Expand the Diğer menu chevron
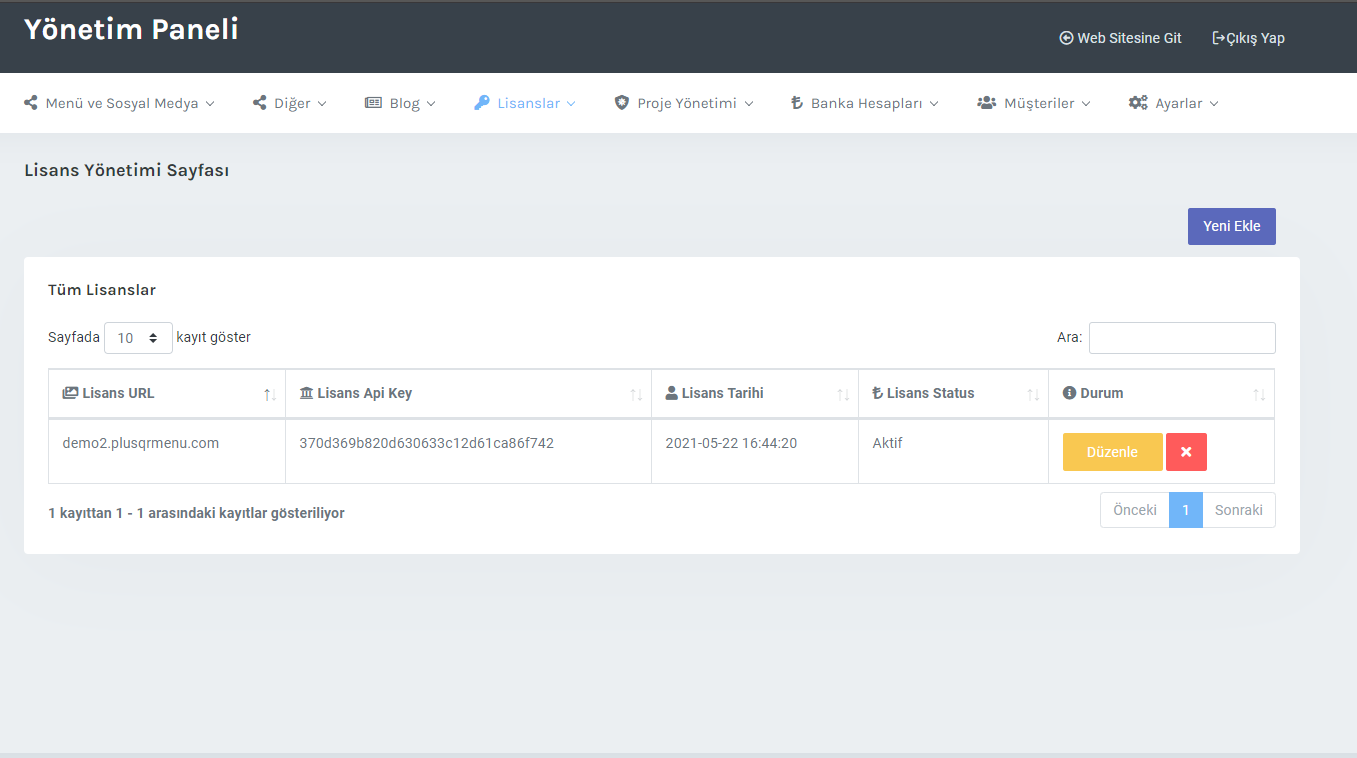This screenshot has width=1357, height=758. (322, 103)
